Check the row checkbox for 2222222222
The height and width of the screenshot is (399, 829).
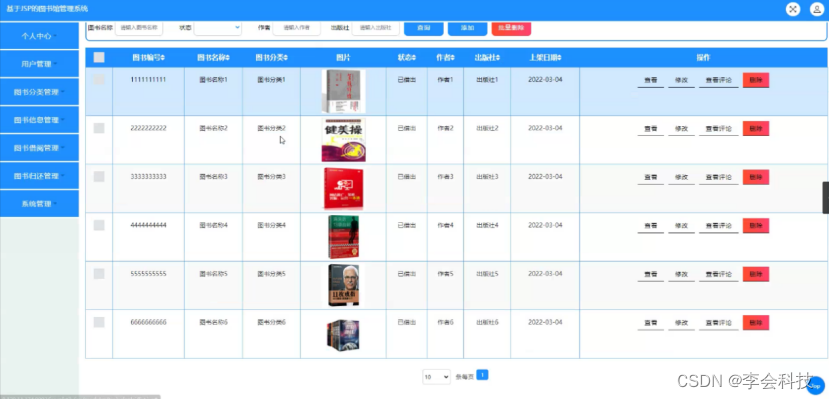coord(99,128)
